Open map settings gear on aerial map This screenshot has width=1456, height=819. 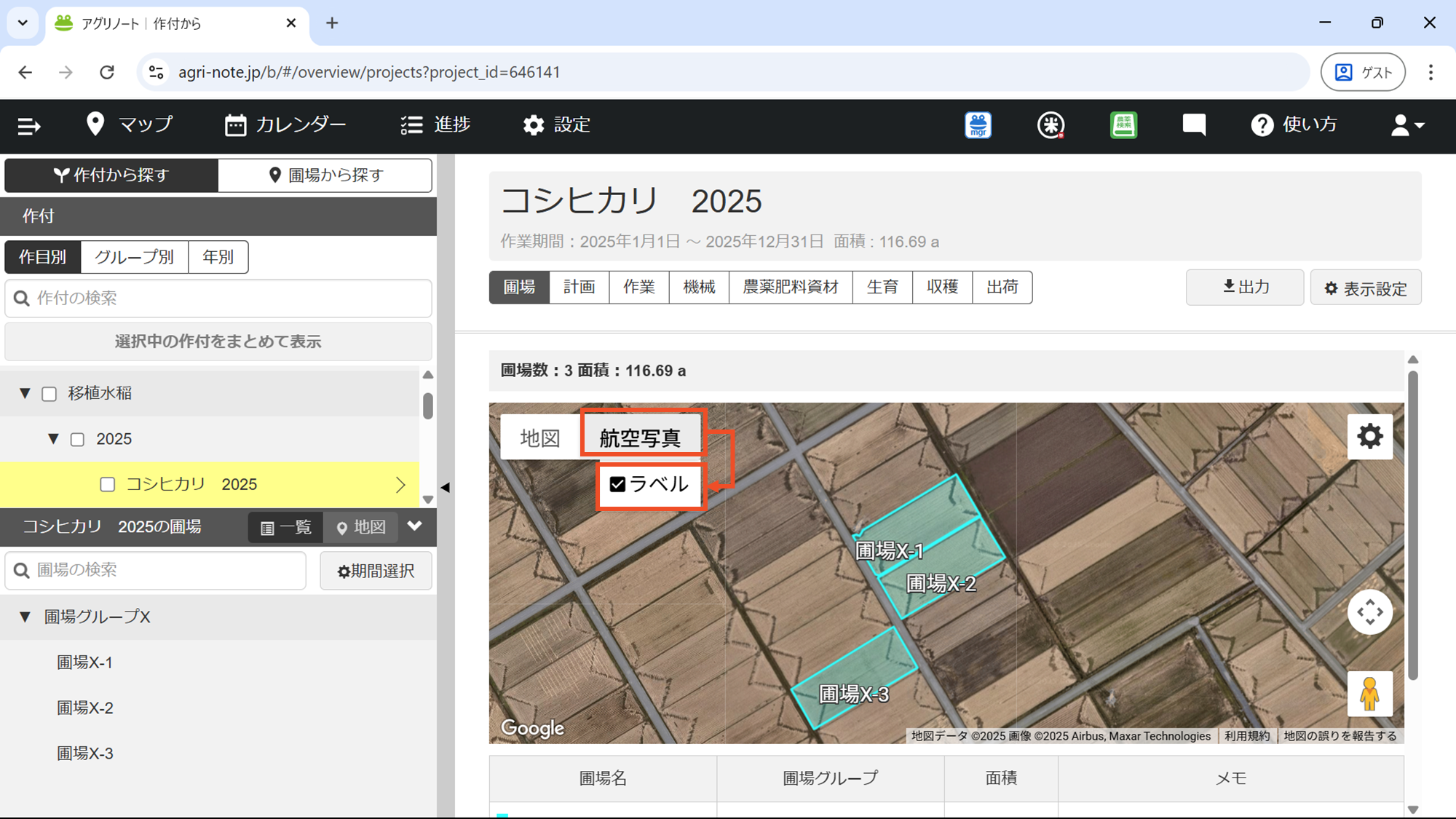[1369, 437]
